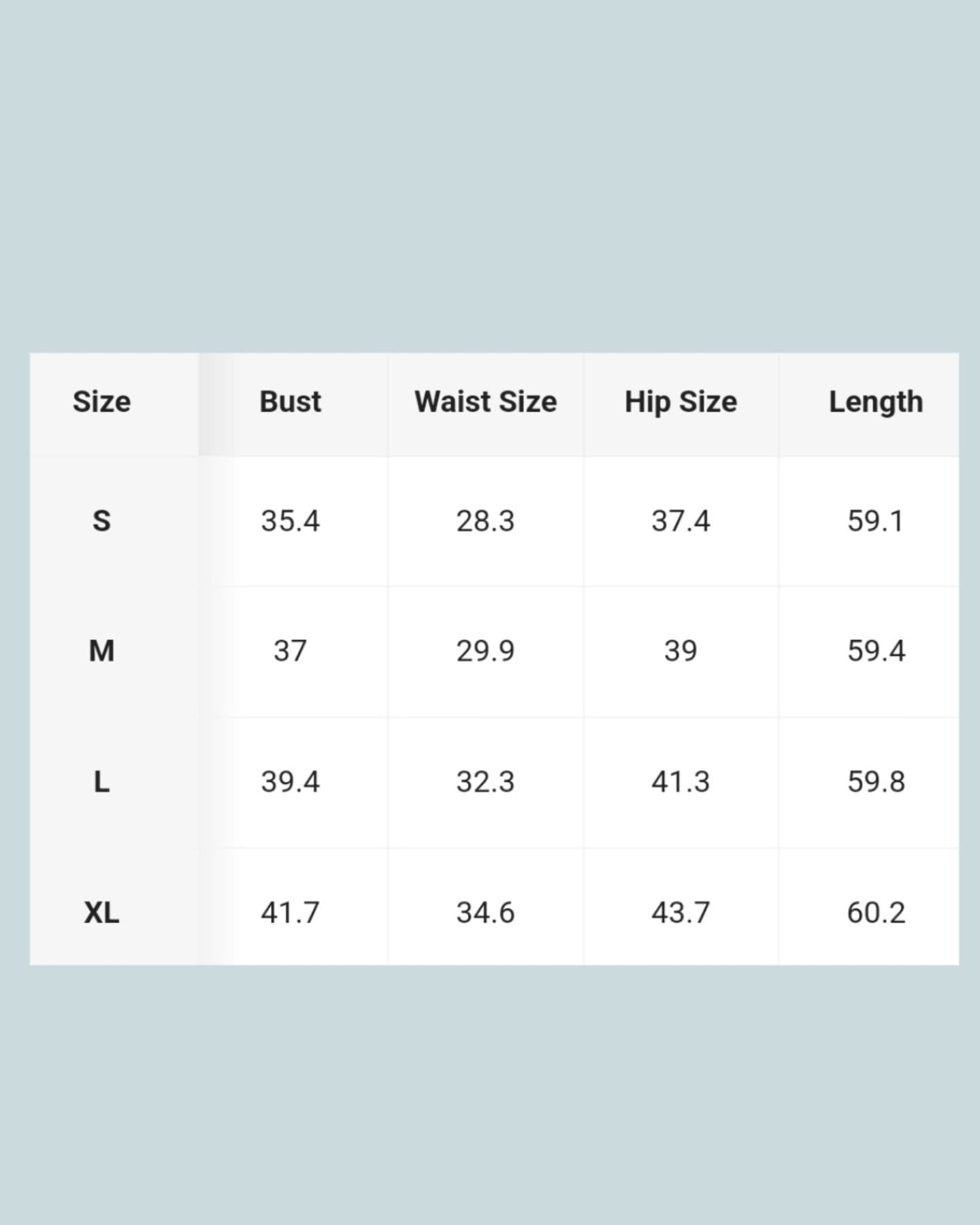Click hip value 37.4 in S row
Screen dimensions: 980x1225
tap(681, 521)
